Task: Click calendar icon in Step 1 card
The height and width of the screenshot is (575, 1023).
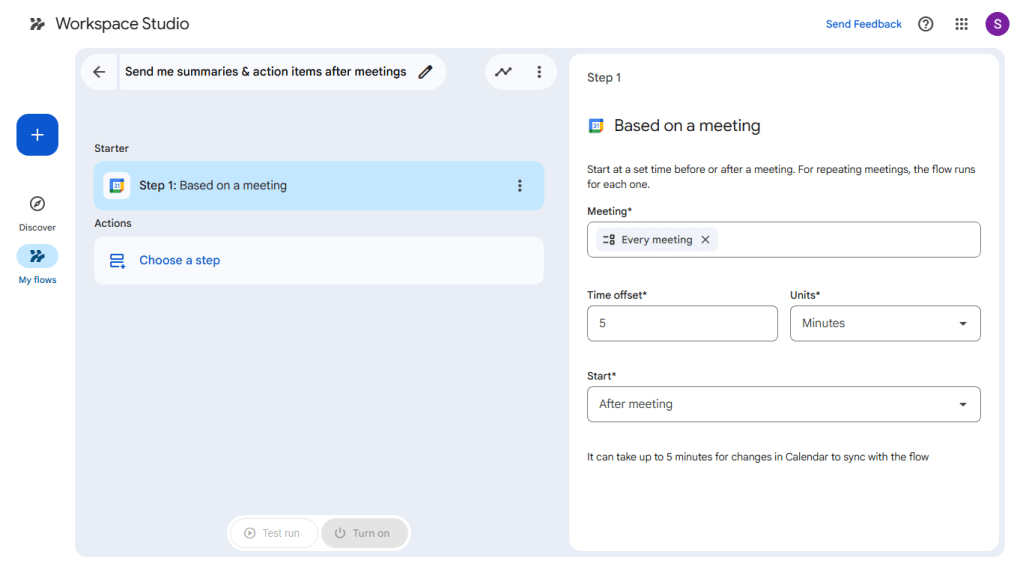Action: coord(117,185)
